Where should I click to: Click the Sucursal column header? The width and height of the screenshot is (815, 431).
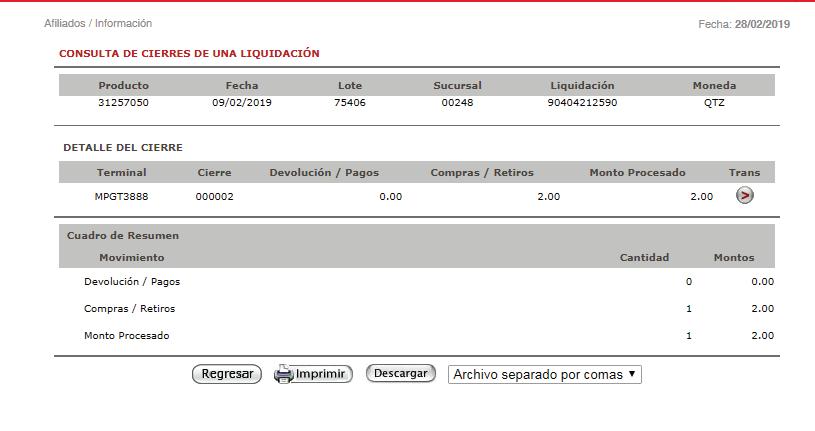click(457, 85)
